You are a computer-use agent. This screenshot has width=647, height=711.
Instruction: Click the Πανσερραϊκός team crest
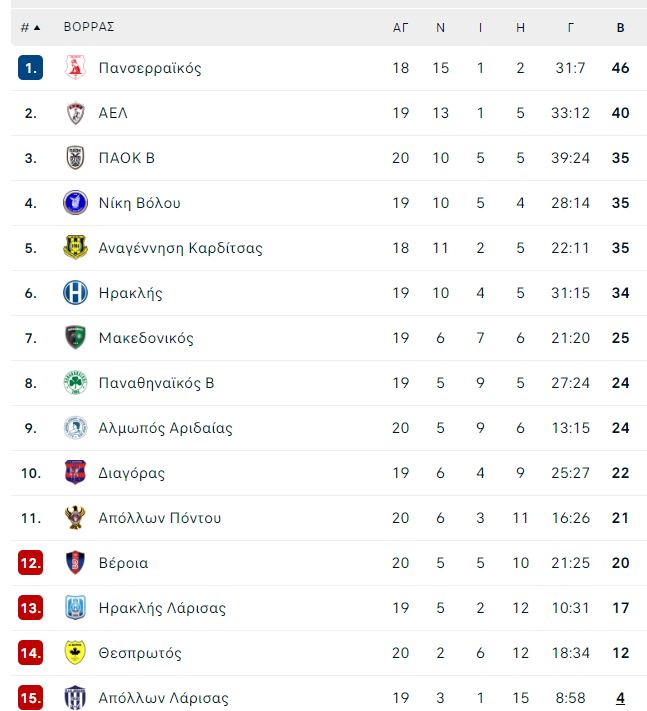pos(75,68)
